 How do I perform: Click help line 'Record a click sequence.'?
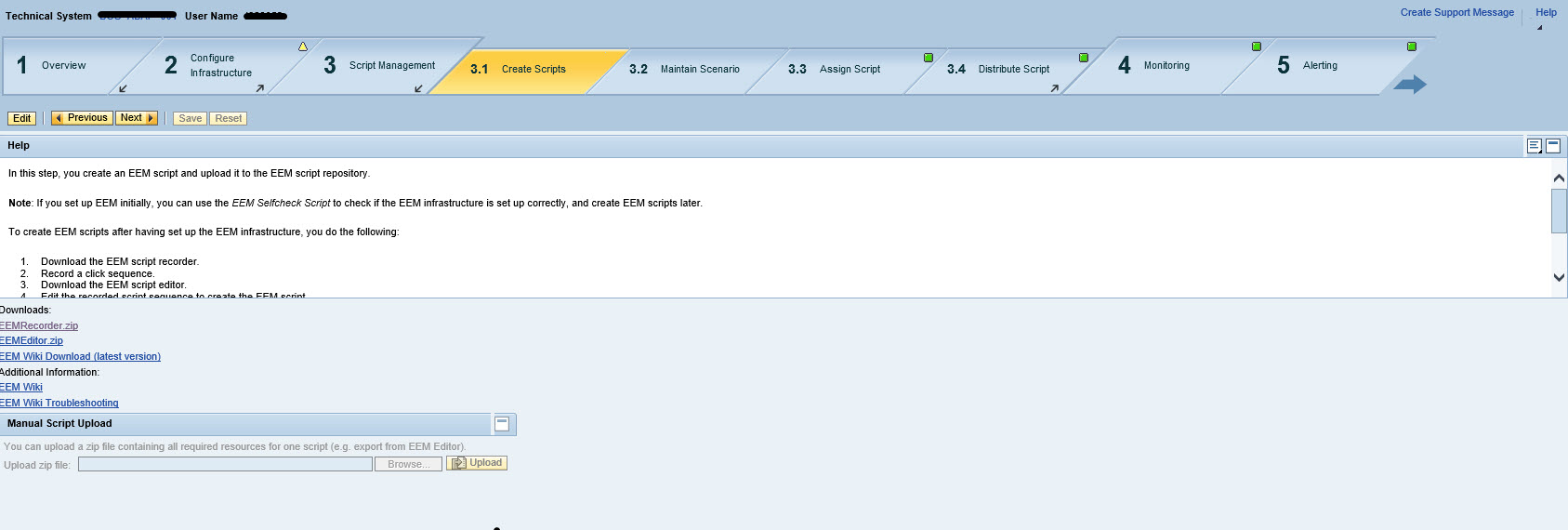(x=98, y=273)
